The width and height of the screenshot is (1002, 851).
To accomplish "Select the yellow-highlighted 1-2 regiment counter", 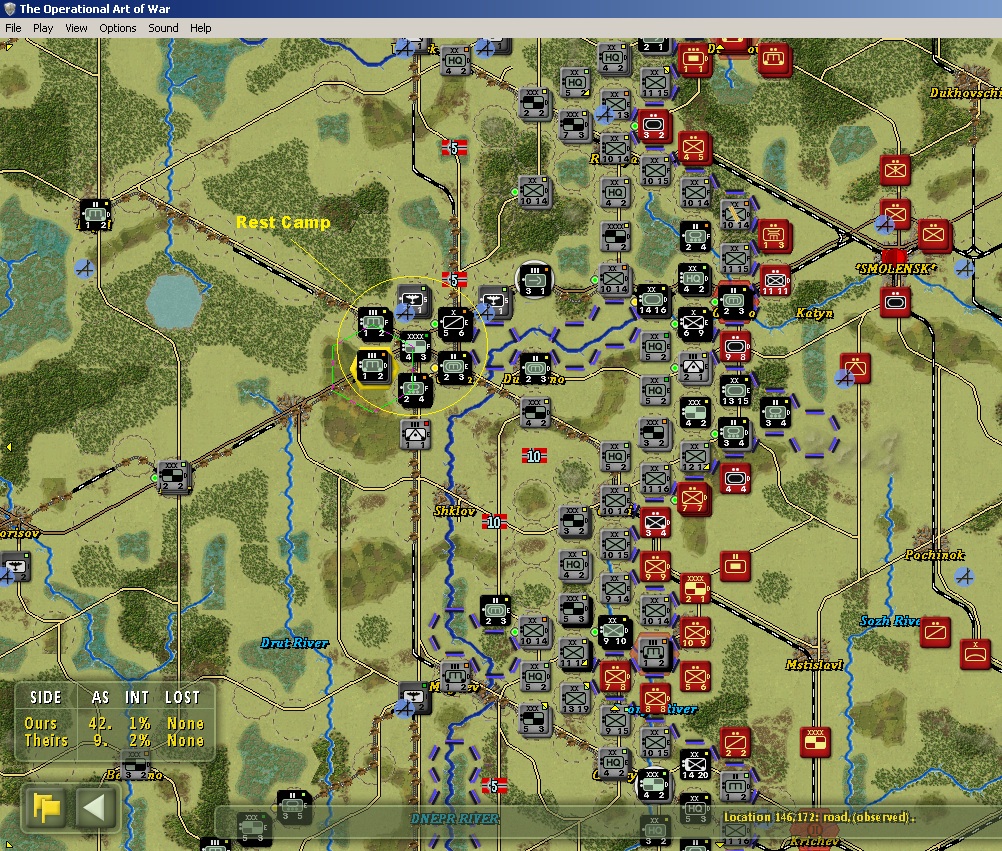I will point(372,366).
